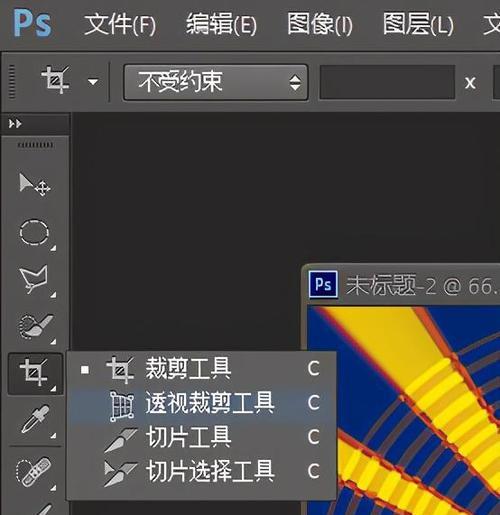Click the 未标题-2 document title bar
The width and height of the screenshot is (500, 515).
click(x=402, y=285)
